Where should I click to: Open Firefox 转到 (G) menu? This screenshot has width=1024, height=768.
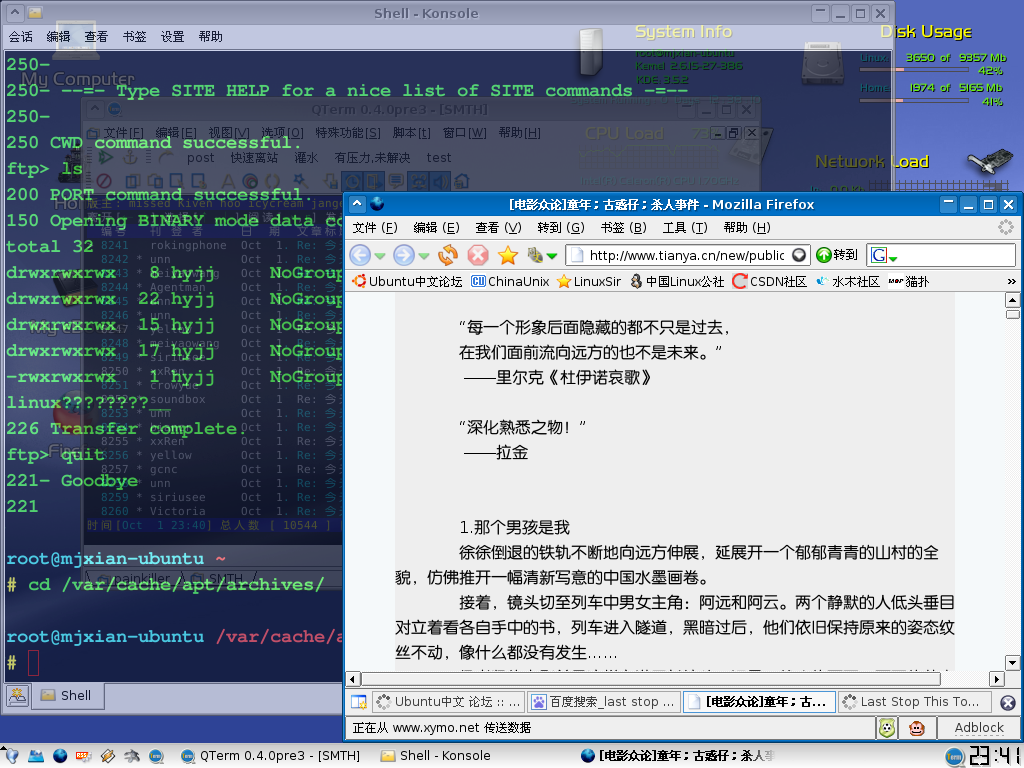click(x=560, y=228)
